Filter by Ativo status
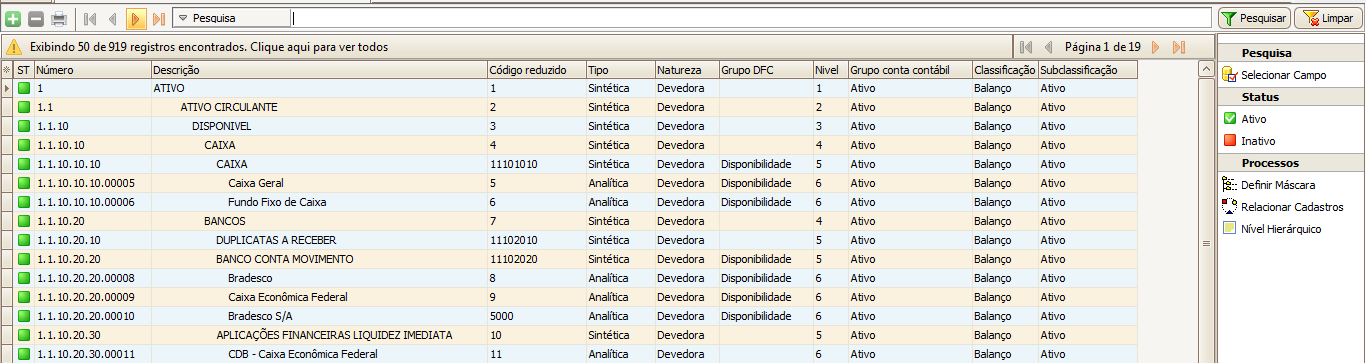 (x=1244, y=119)
